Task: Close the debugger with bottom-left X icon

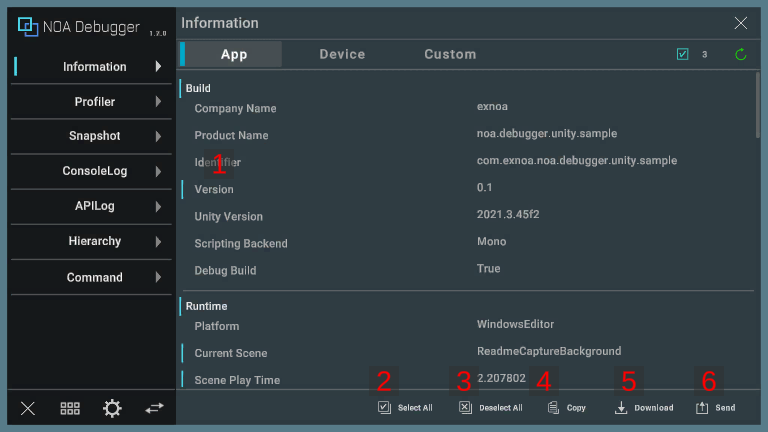Action: pyautogui.click(x=28, y=408)
